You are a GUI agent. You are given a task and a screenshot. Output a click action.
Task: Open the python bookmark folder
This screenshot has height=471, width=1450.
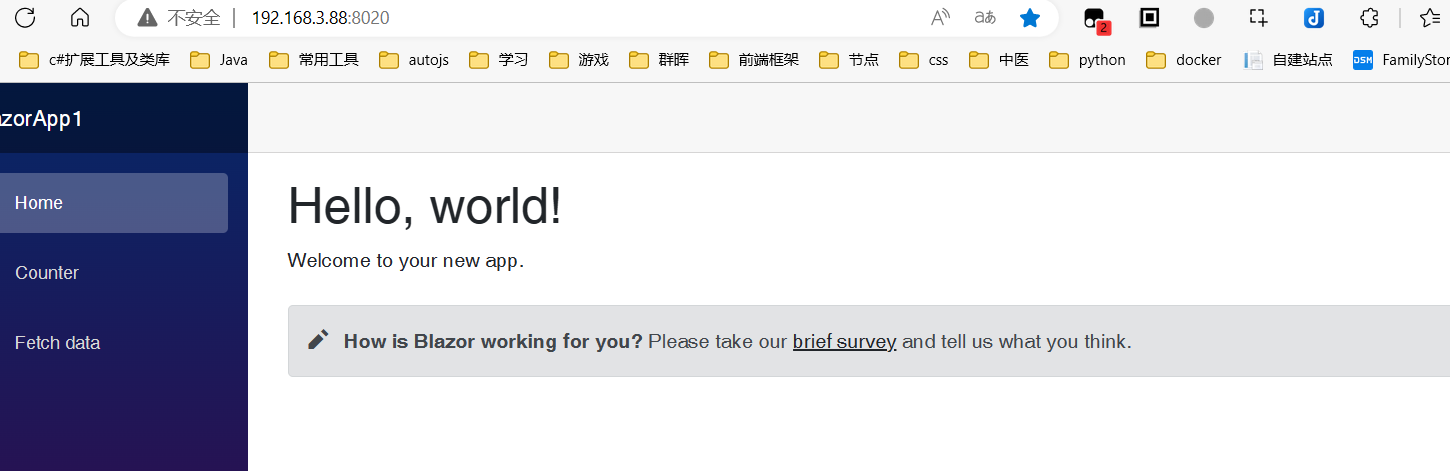(1087, 60)
